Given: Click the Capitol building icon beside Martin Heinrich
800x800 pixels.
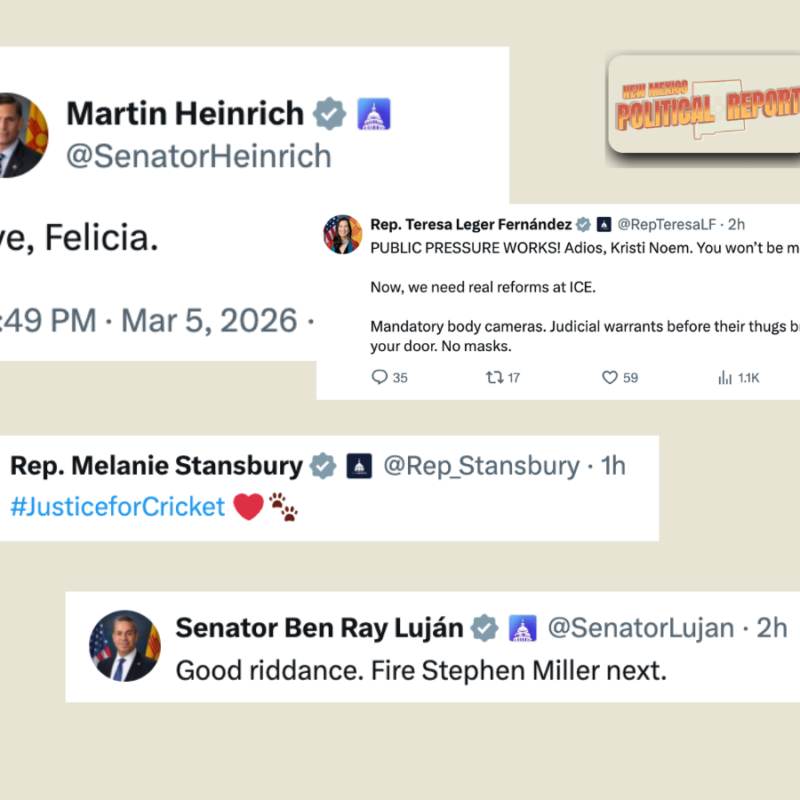Looking at the screenshot, I should click(x=372, y=113).
